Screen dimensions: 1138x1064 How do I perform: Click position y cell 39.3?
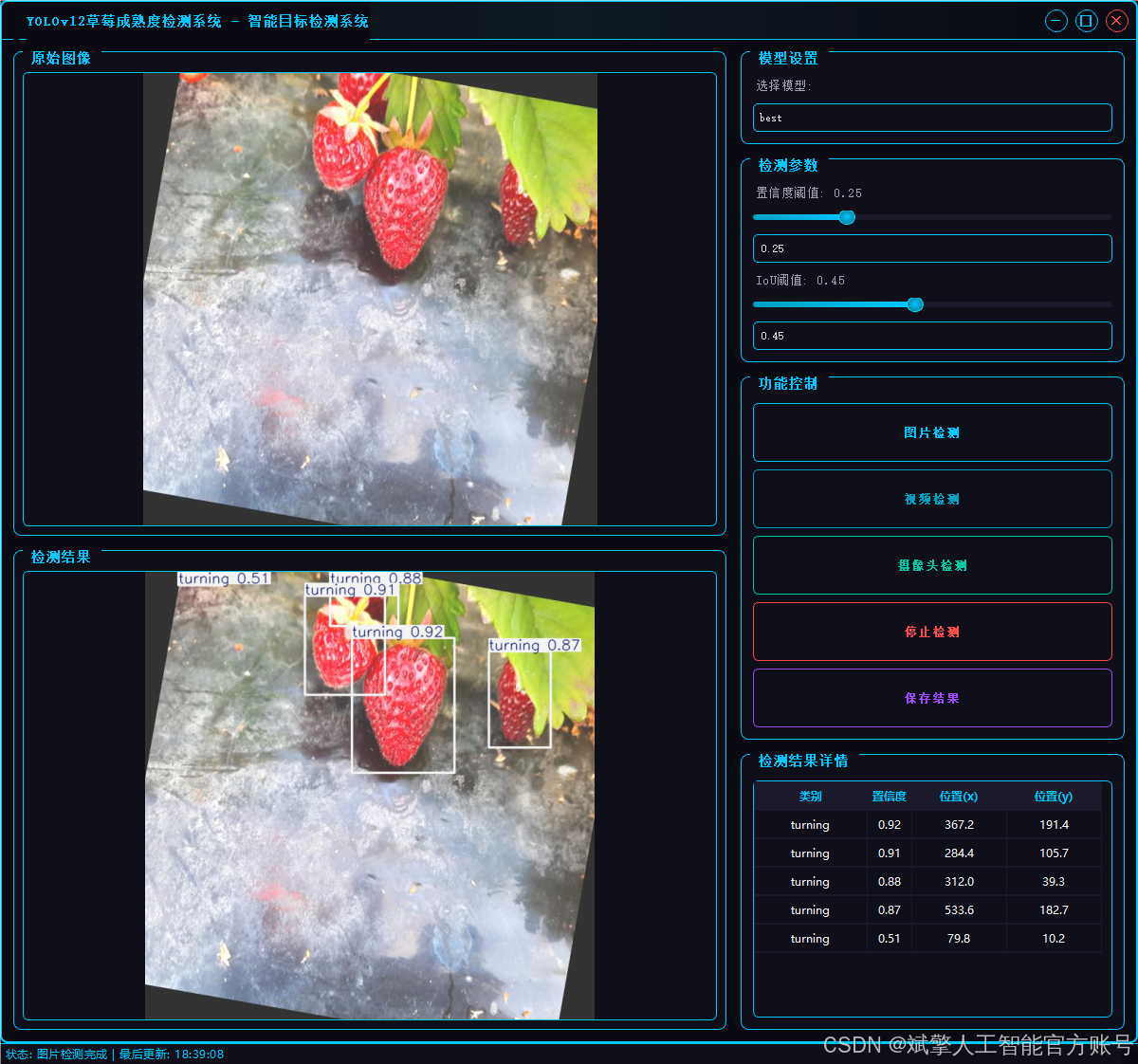(1054, 882)
